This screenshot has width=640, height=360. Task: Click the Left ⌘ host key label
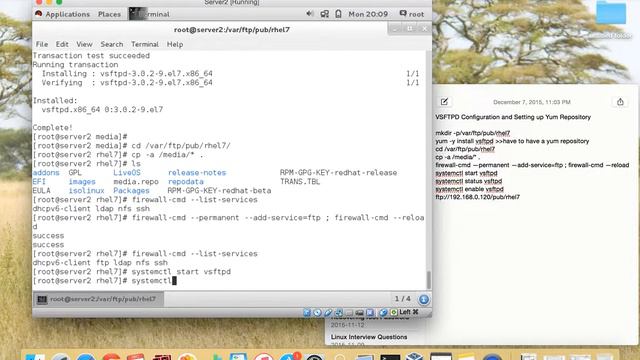pyautogui.click(x=409, y=312)
